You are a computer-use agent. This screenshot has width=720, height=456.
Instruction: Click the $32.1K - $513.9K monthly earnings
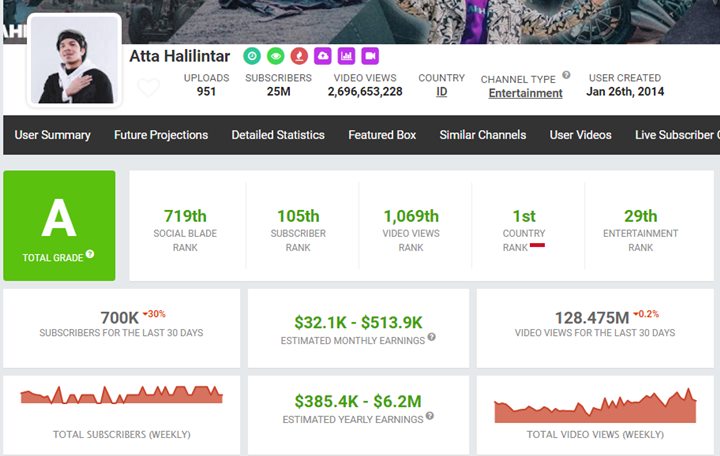pyautogui.click(x=358, y=322)
